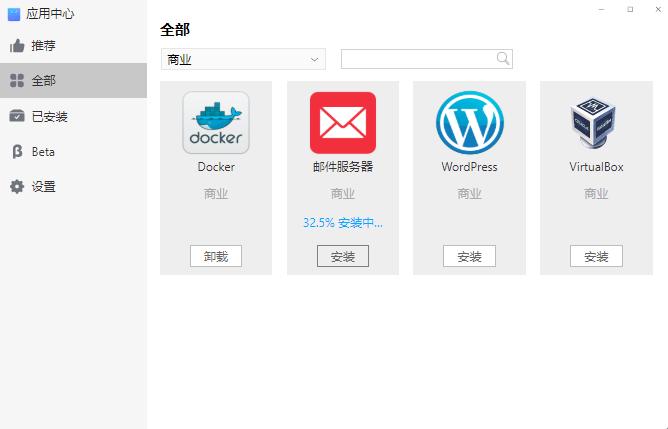
Task: Click the 32.5% 安装中... progress text
Action: 343,222
